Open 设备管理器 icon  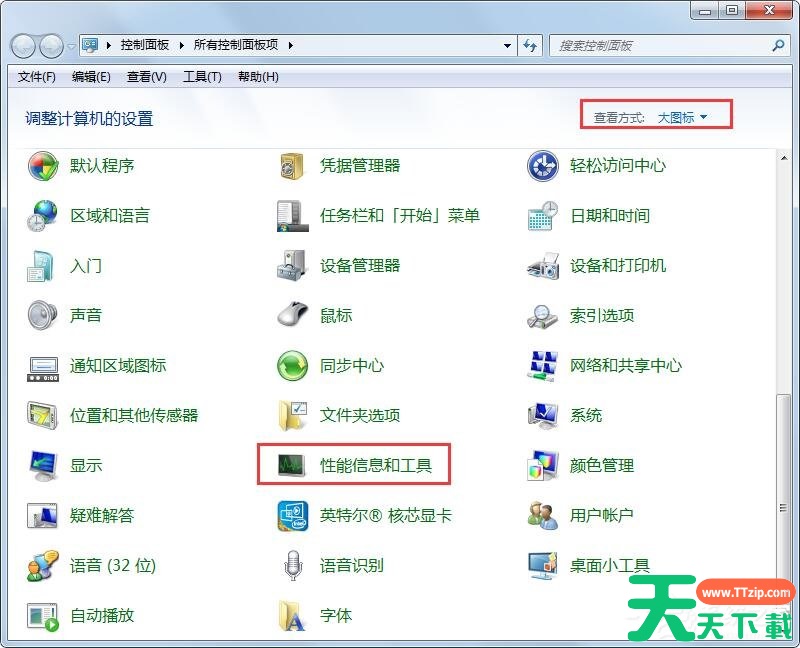[x=292, y=266]
